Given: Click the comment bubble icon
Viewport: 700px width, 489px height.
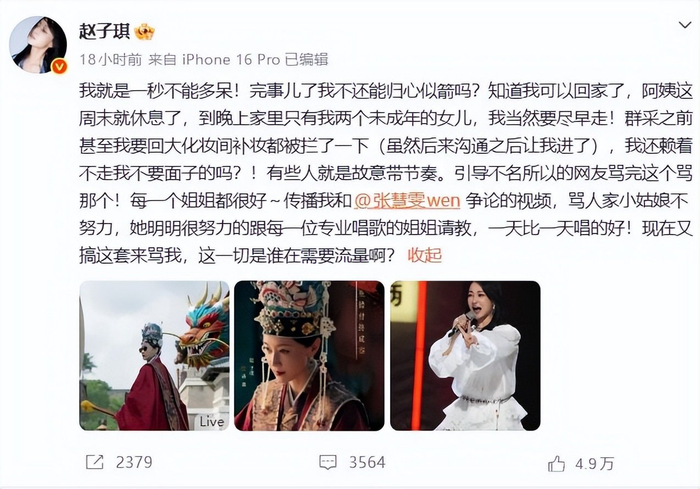Looking at the screenshot, I should [x=328, y=462].
